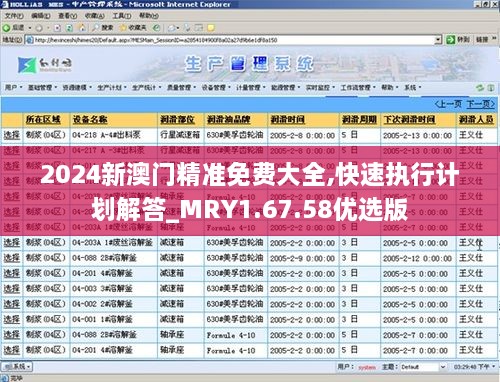
Task: Open the 工具(T) browser menu
Action: click(122, 16)
